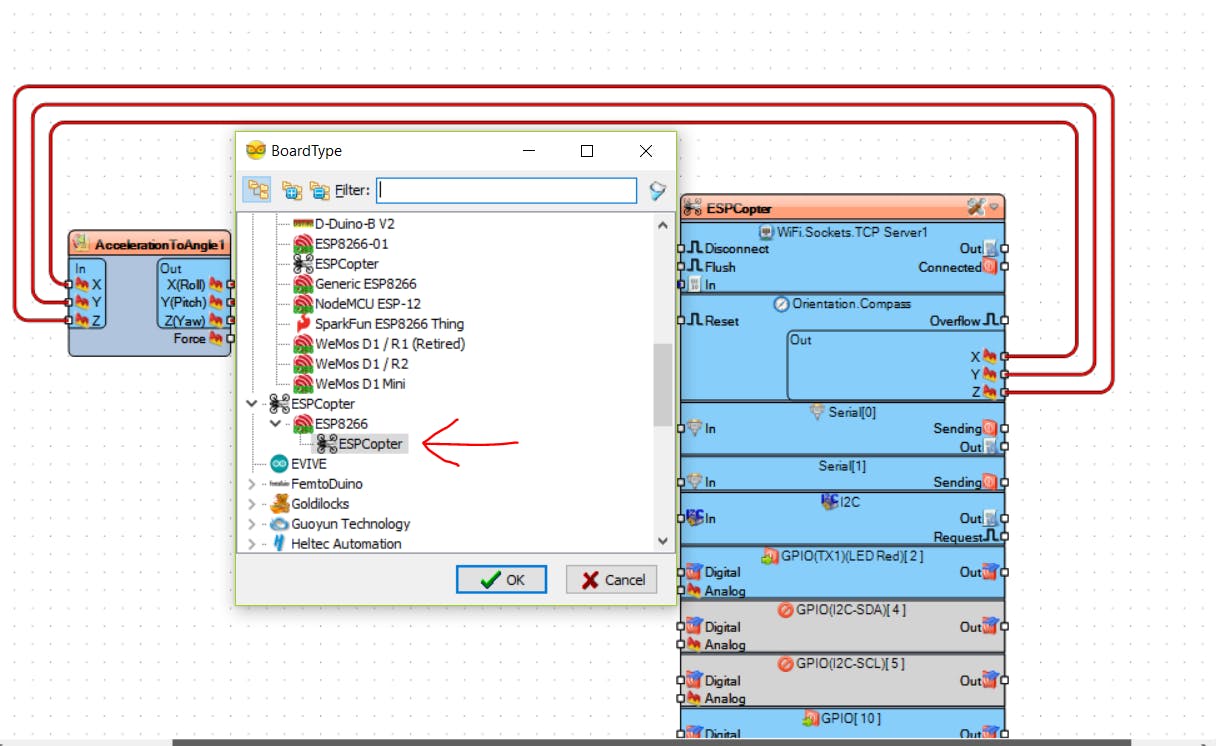Expand the Guoyun Technology category
The width and height of the screenshot is (1216, 746).
click(251, 524)
